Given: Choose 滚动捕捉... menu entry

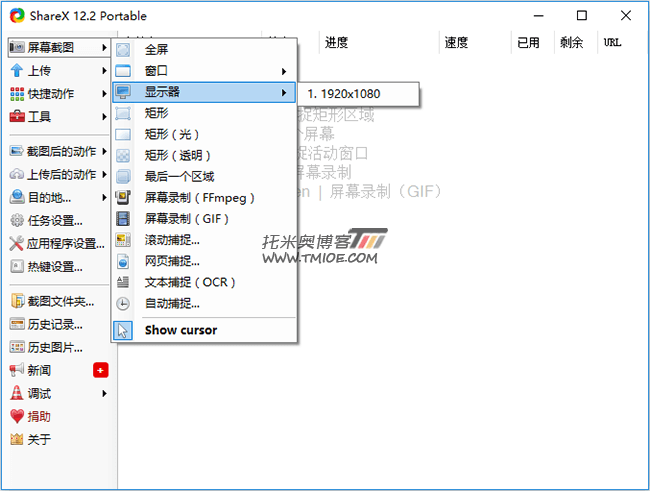Looking at the screenshot, I should coord(205,240).
